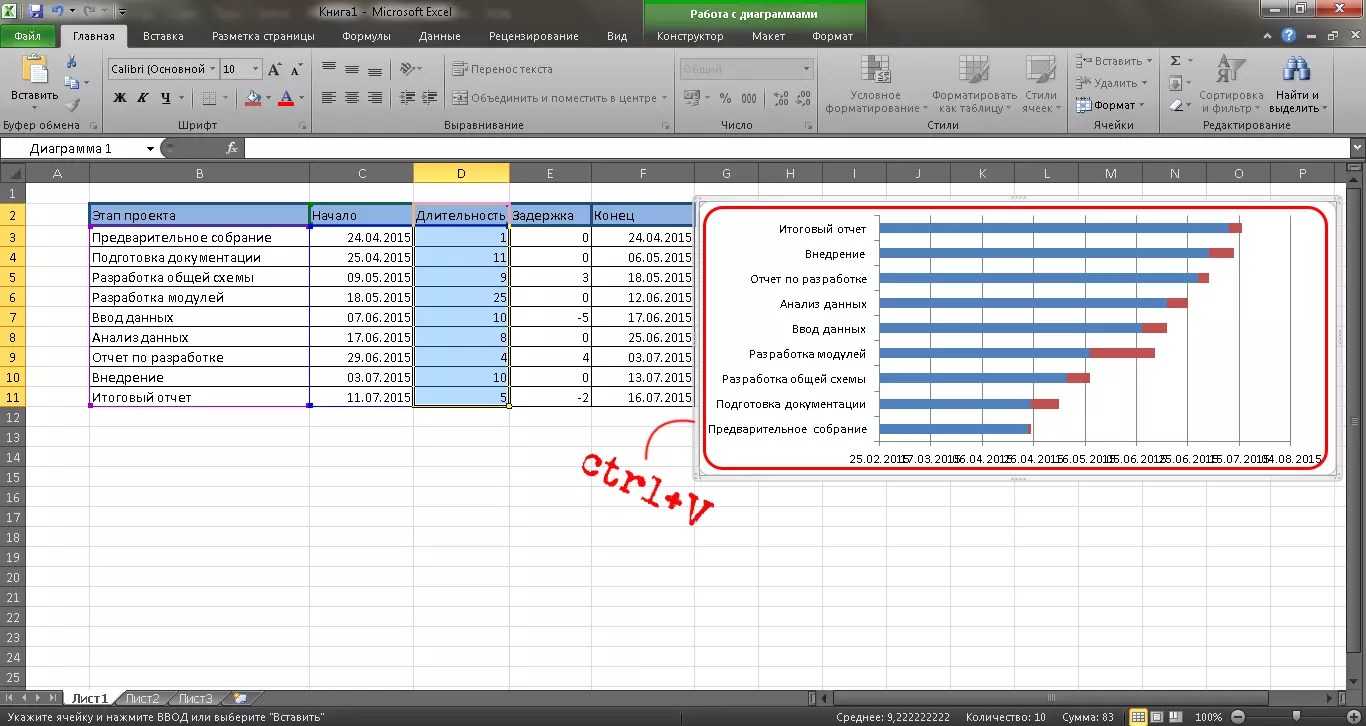Screen dimensions: 1366x726
Task: Open the font name Calibri dropdown
Action: coord(212,69)
